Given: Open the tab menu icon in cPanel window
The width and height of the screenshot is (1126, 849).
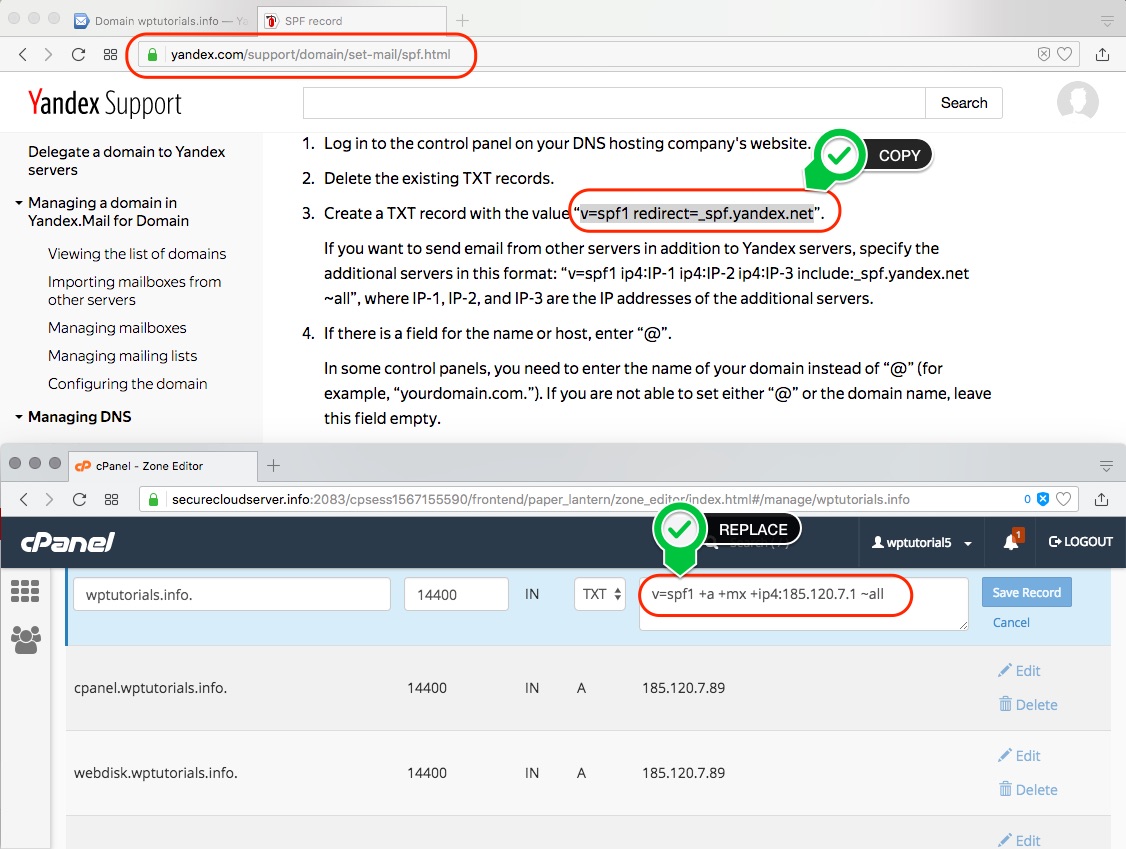Looking at the screenshot, I should click(1106, 466).
